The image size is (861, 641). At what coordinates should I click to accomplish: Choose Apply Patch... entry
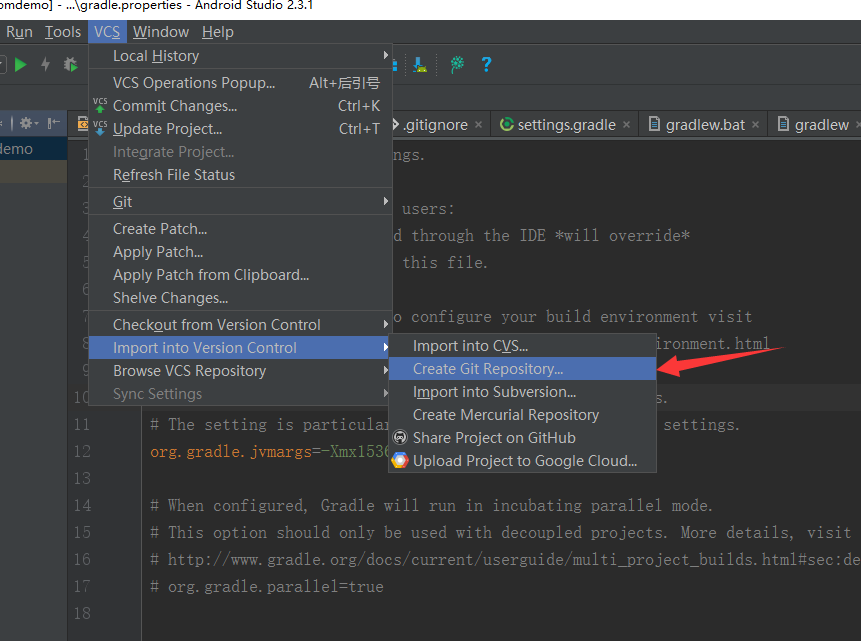(x=240, y=252)
